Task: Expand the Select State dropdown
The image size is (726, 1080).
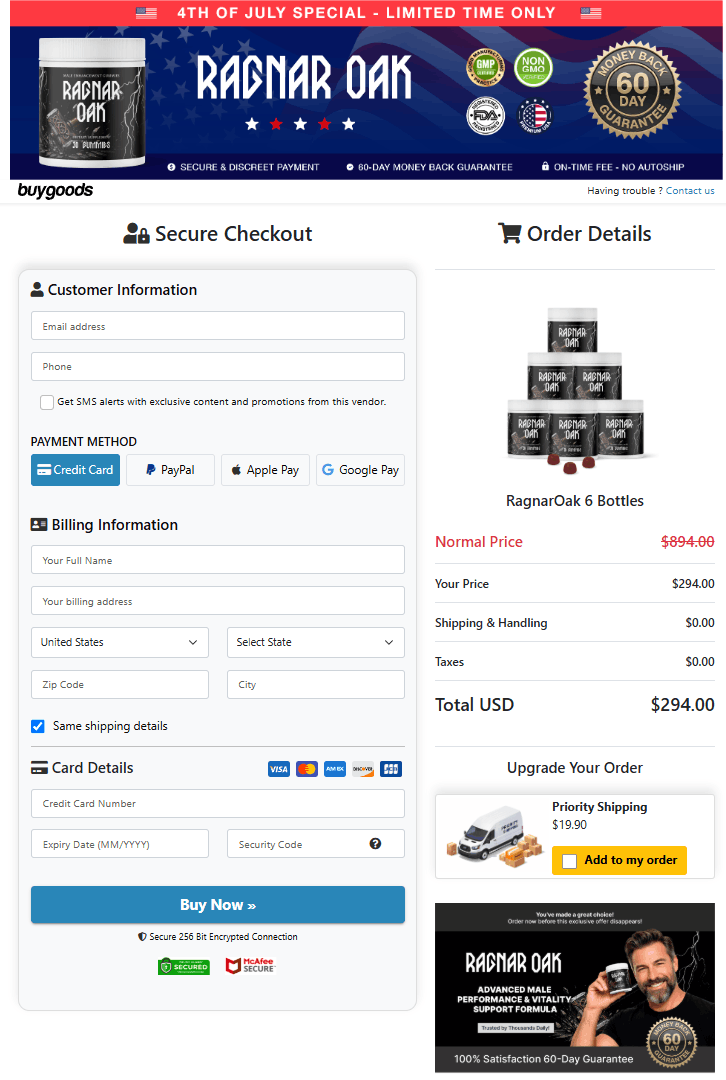Action: pyautogui.click(x=315, y=642)
